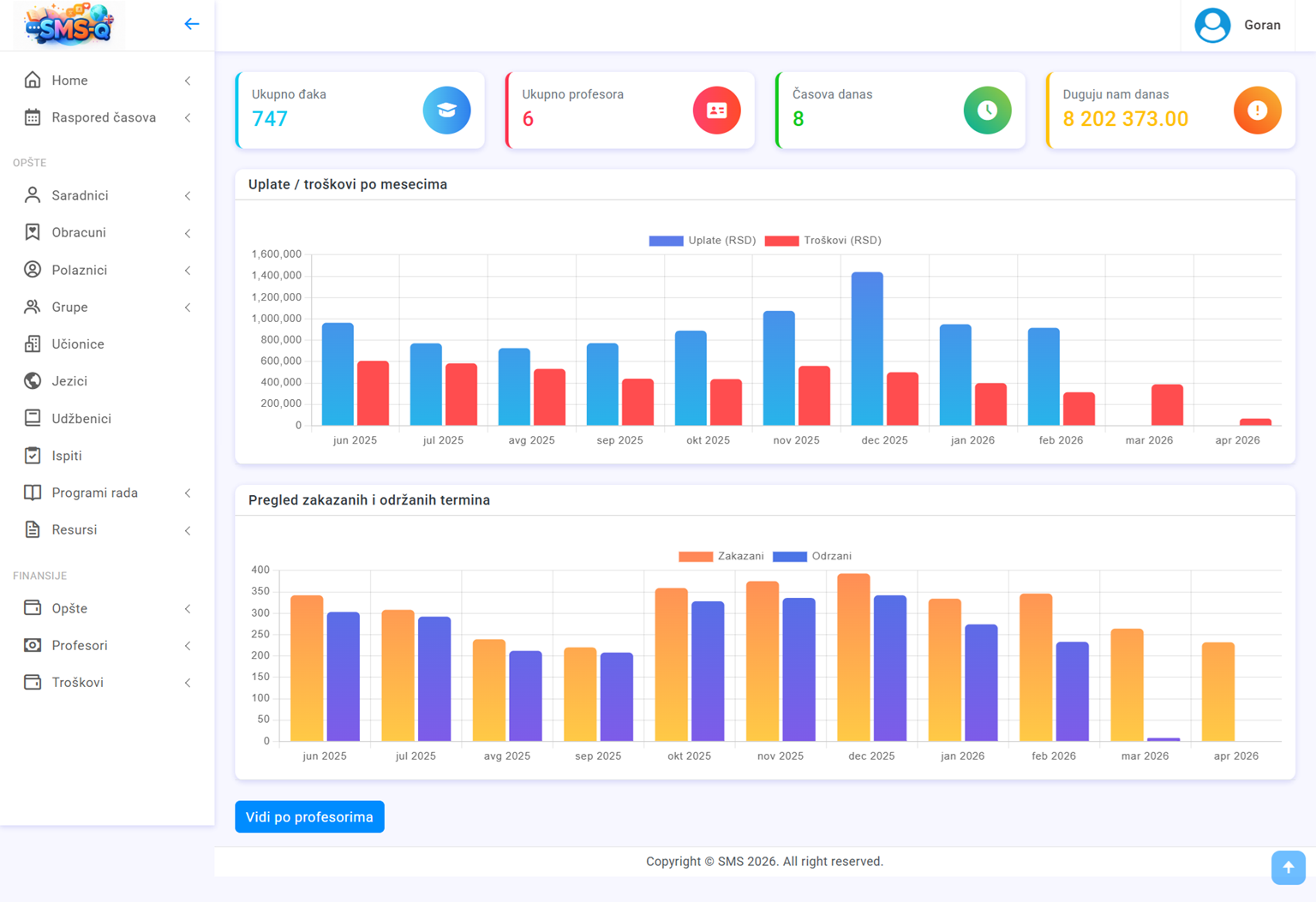Toggle Uplate (RSD) legend series
This screenshot has height=902, width=1316.
click(703, 241)
